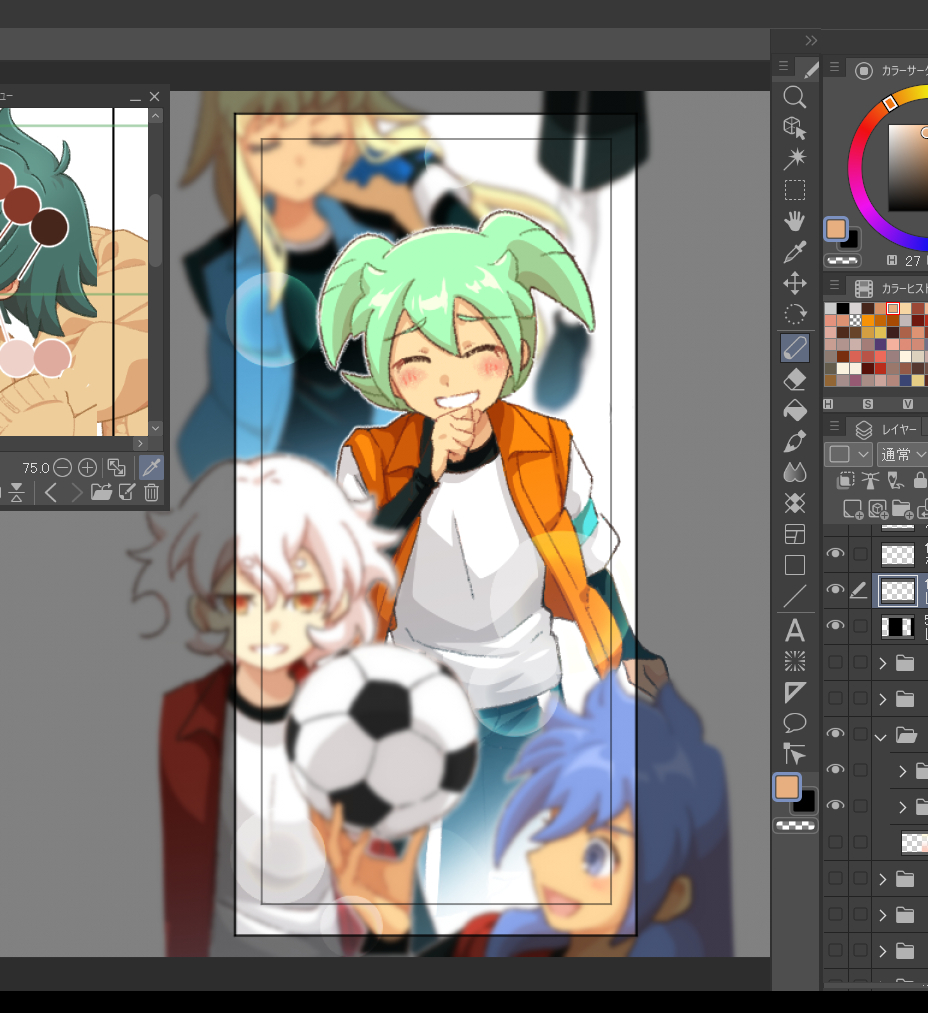Show previous Sub View image

pyautogui.click(x=51, y=493)
